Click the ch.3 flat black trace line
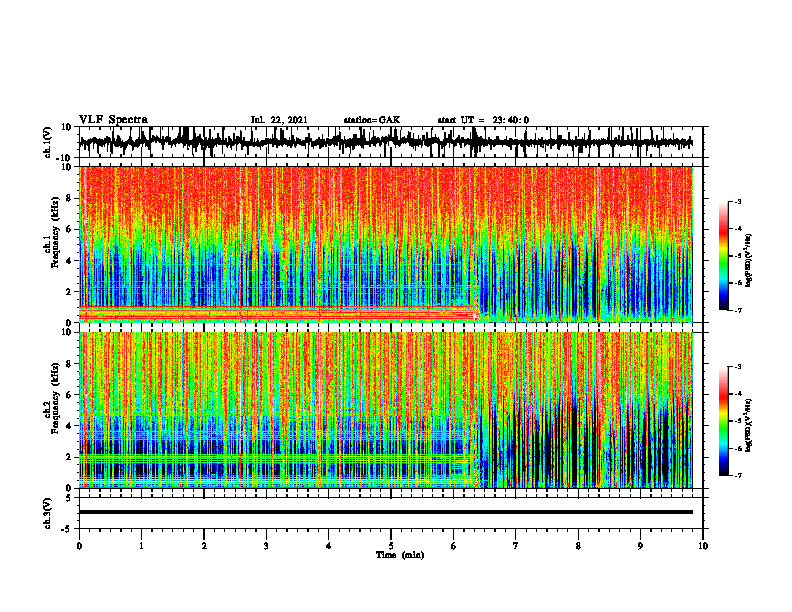Screen dimensions: 792x612 (386, 512)
